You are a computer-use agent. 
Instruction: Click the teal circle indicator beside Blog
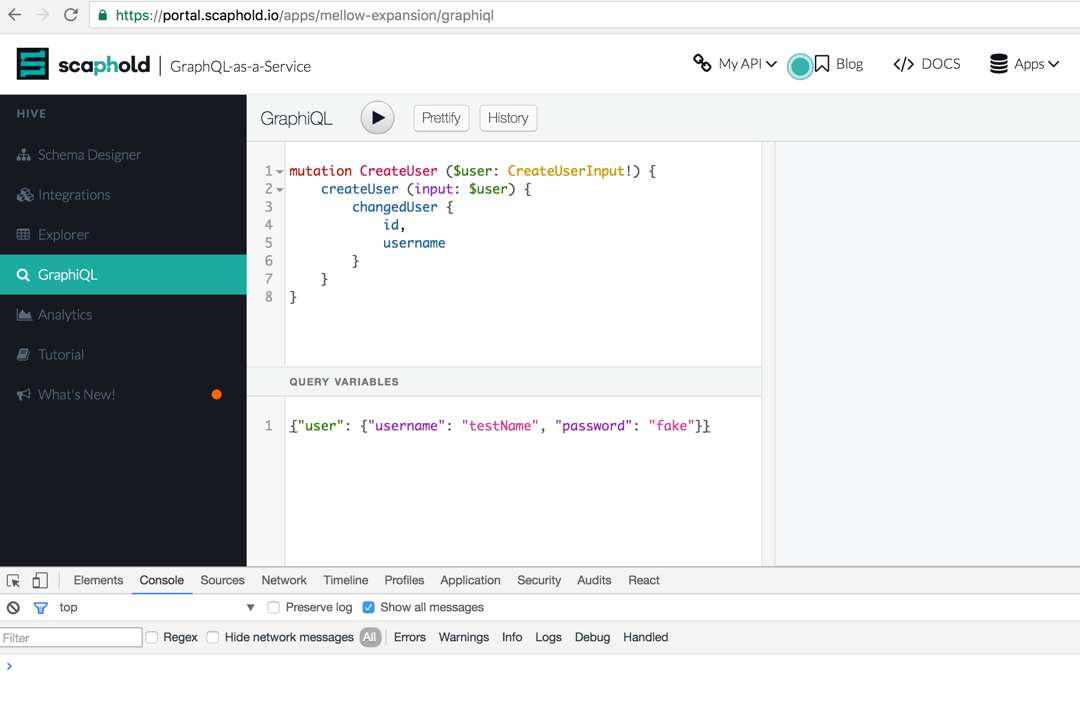[x=800, y=67]
